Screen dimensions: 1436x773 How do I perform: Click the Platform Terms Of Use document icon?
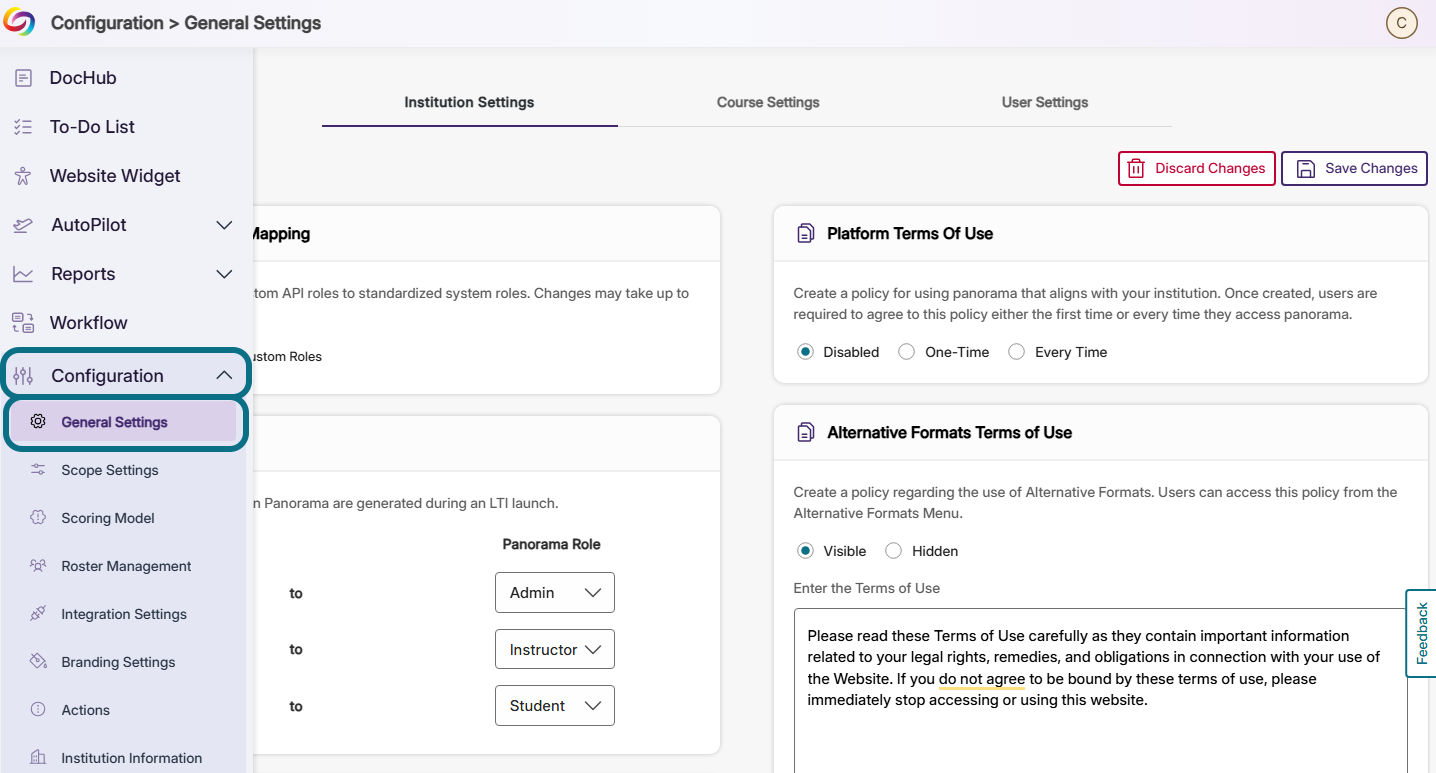805,233
